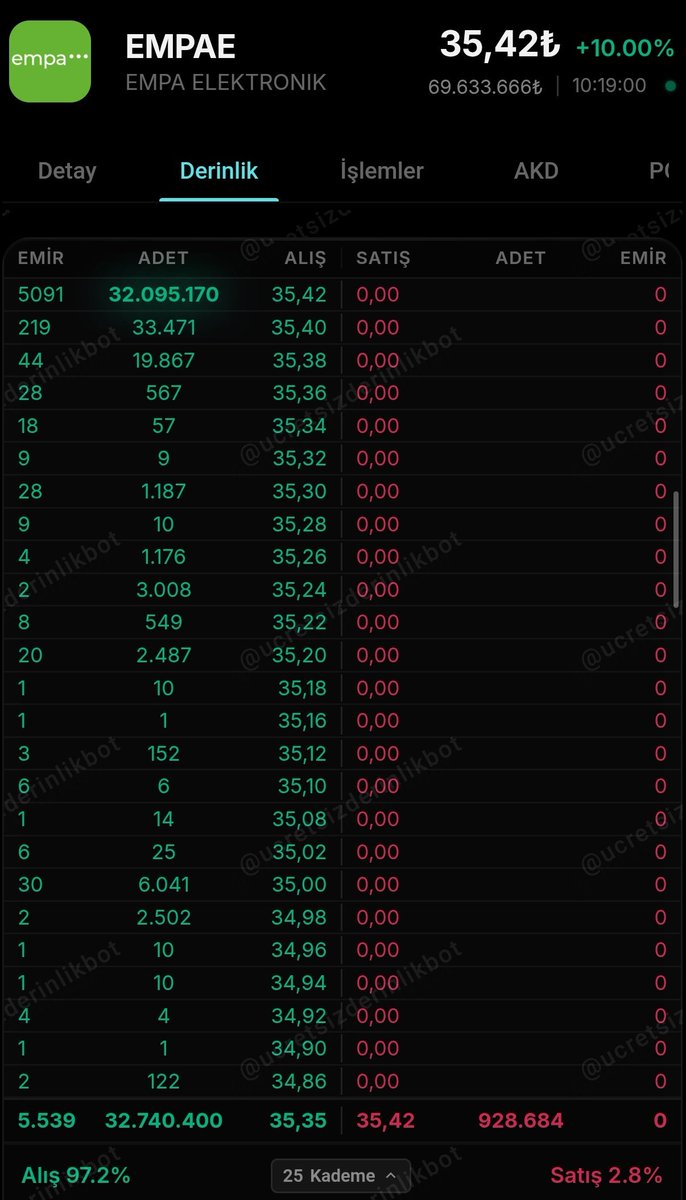Tap the 6.041 quantity cell
The image size is (686, 1200).
coord(164,885)
